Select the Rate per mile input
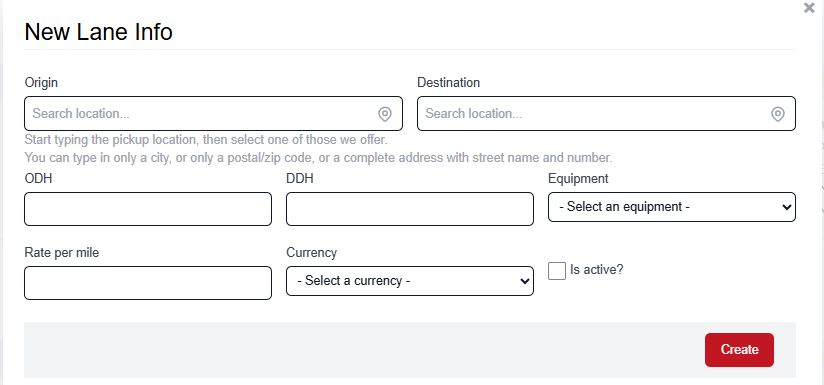Viewport: 824px width, 385px height. pyautogui.click(x=148, y=283)
